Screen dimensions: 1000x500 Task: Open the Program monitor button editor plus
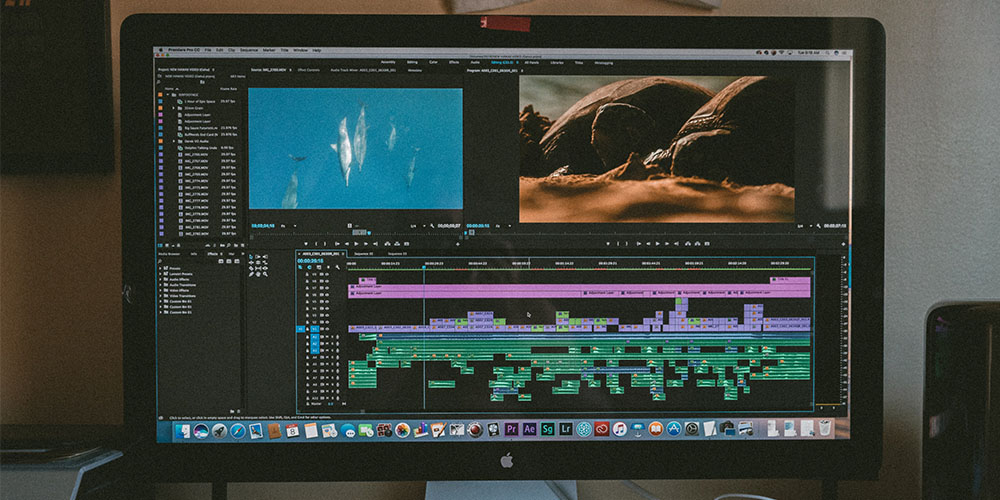tap(843, 244)
